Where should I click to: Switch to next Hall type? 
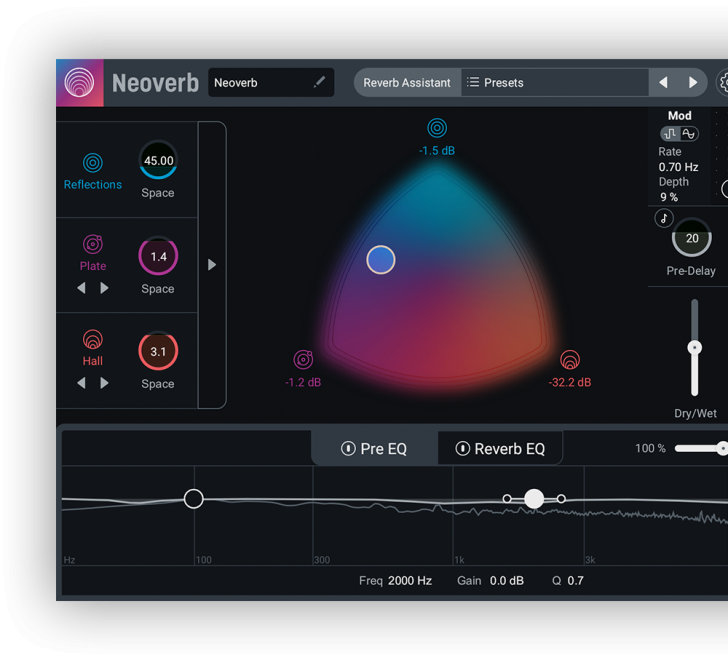coord(104,383)
